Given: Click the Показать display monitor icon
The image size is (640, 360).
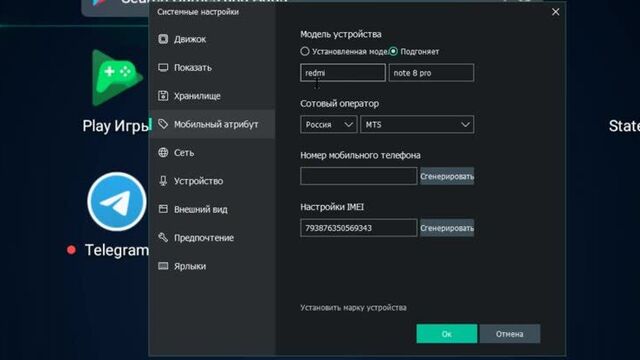Looking at the screenshot, I should [x=163, y=67].
